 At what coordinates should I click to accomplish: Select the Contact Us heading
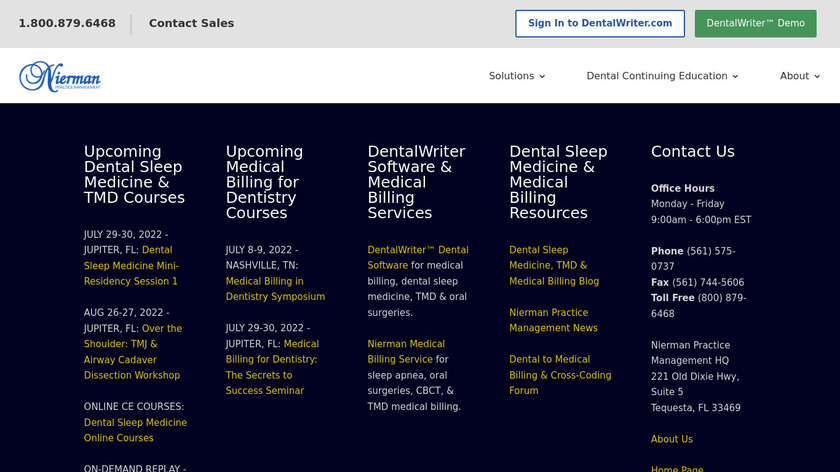(693, 152)
